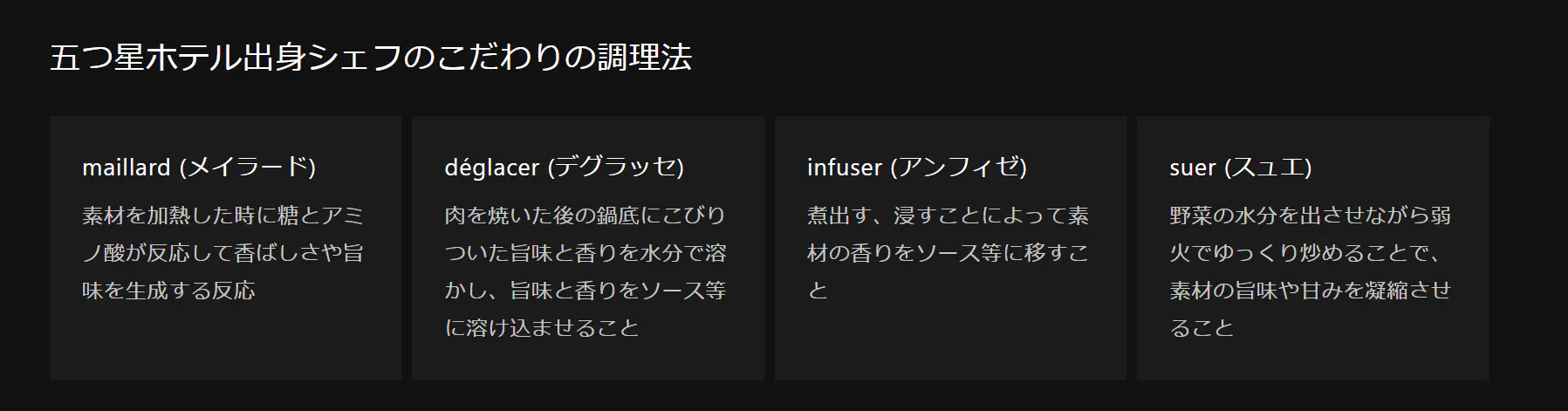Select the katakana reading (デグラッセ)
Image resolution: width=1568 pixels, height=411 pixels.
(615, 168)
